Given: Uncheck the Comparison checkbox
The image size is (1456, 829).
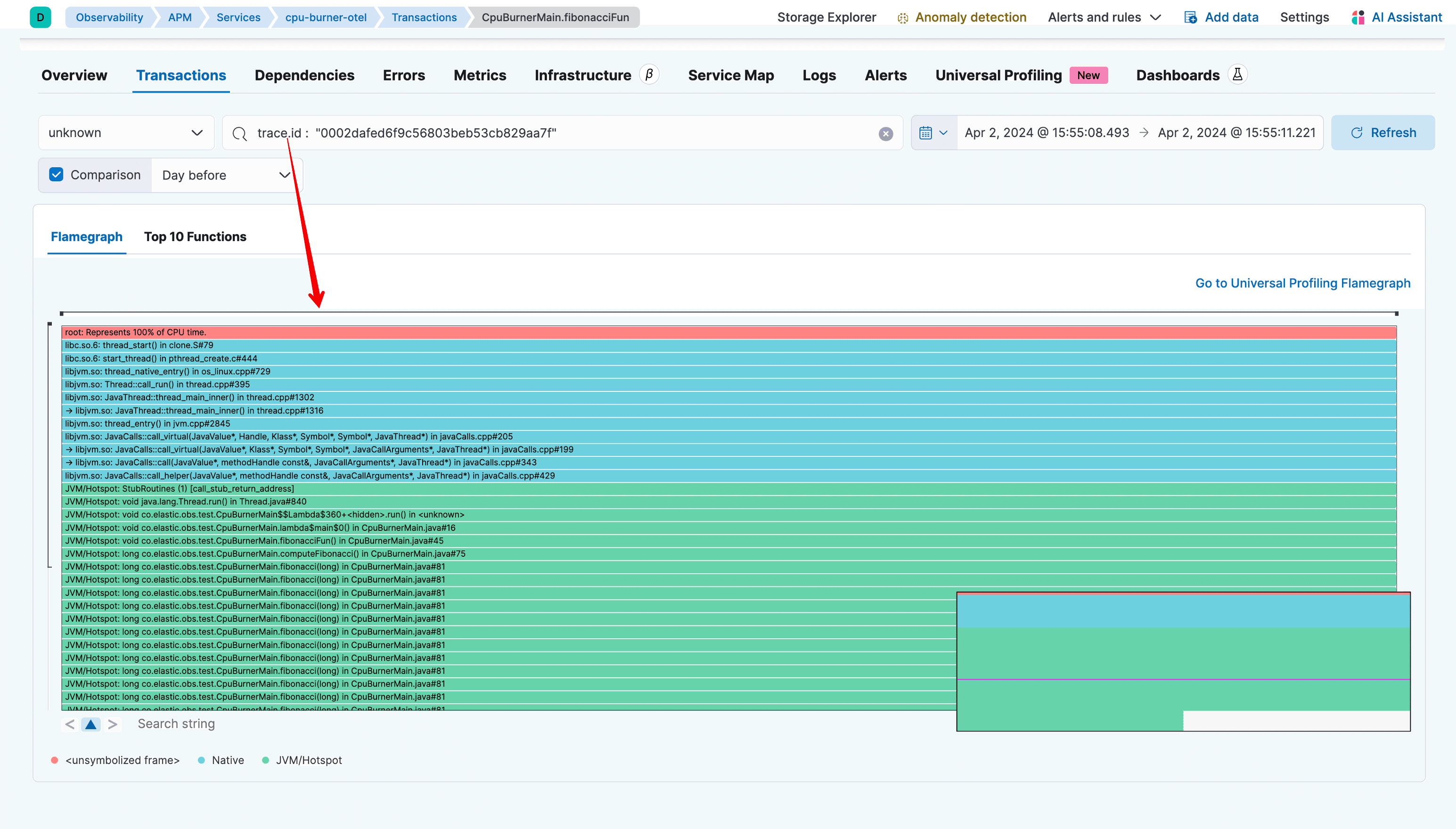Looking at the screenshot, I should pos(56,174).
